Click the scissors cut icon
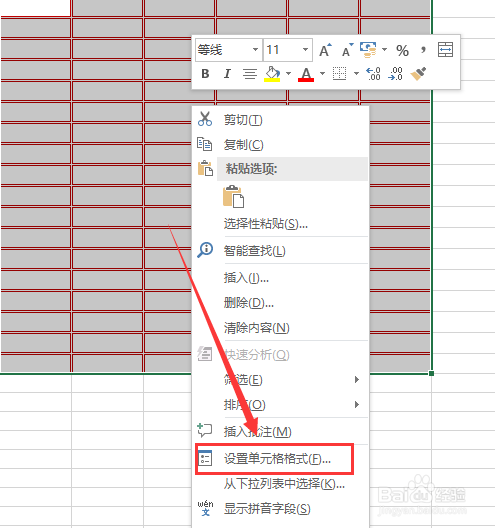The height and width of the screenshot is (528, 495). pyautogui.click(x=205, y=119)
